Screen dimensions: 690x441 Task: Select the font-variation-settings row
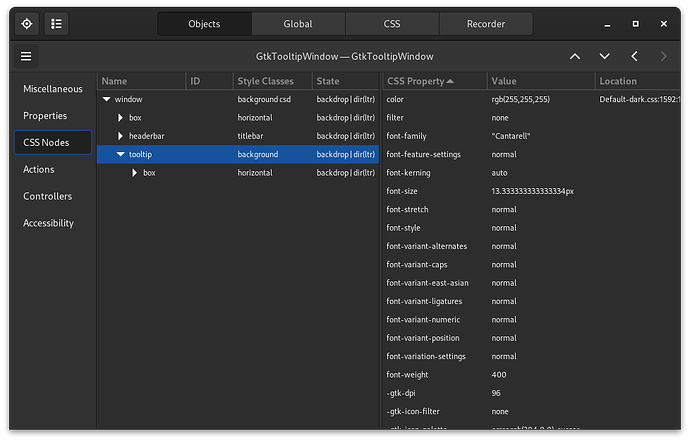coord(532,356)
